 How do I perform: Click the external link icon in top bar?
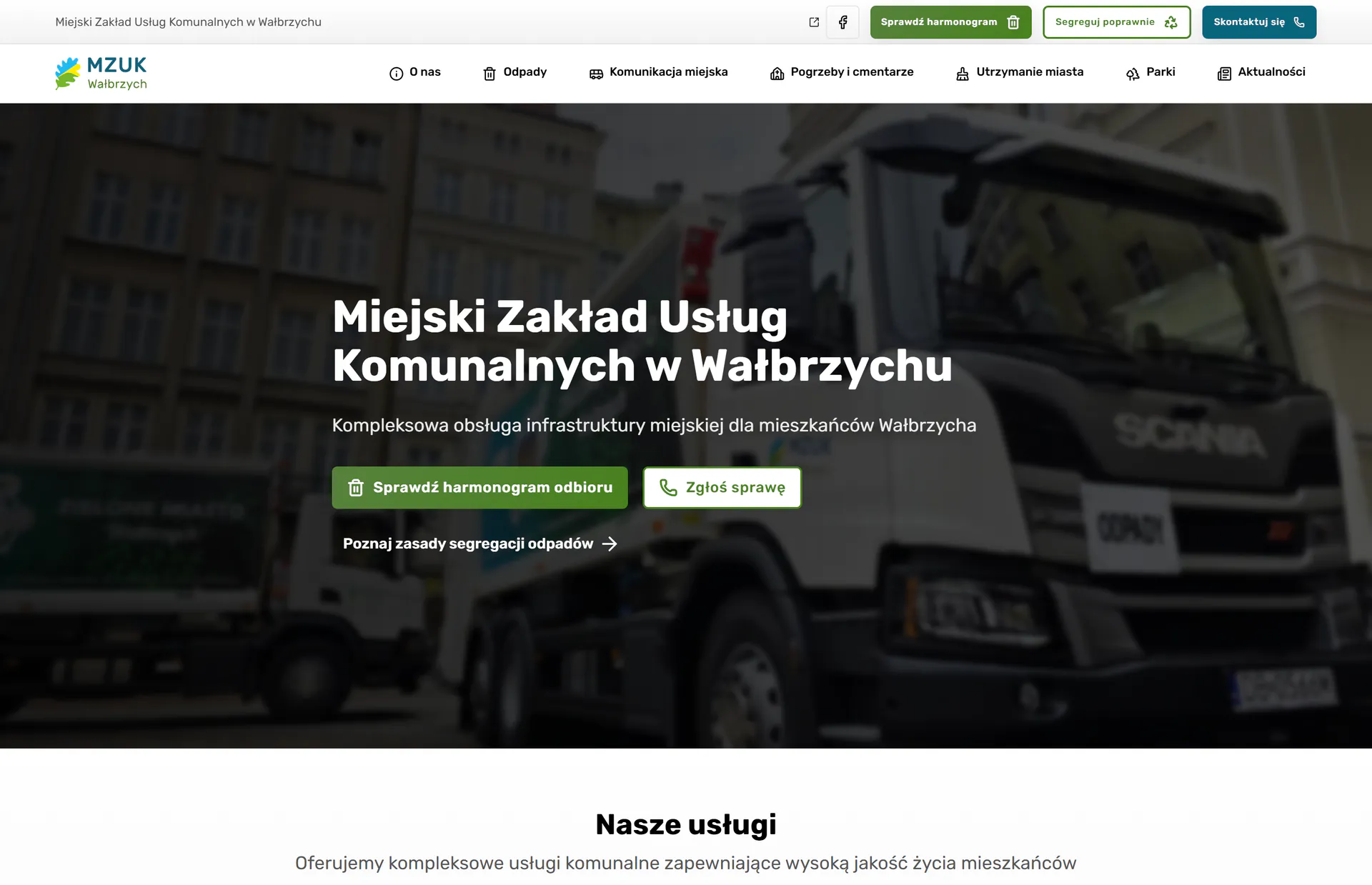point(814,22)
